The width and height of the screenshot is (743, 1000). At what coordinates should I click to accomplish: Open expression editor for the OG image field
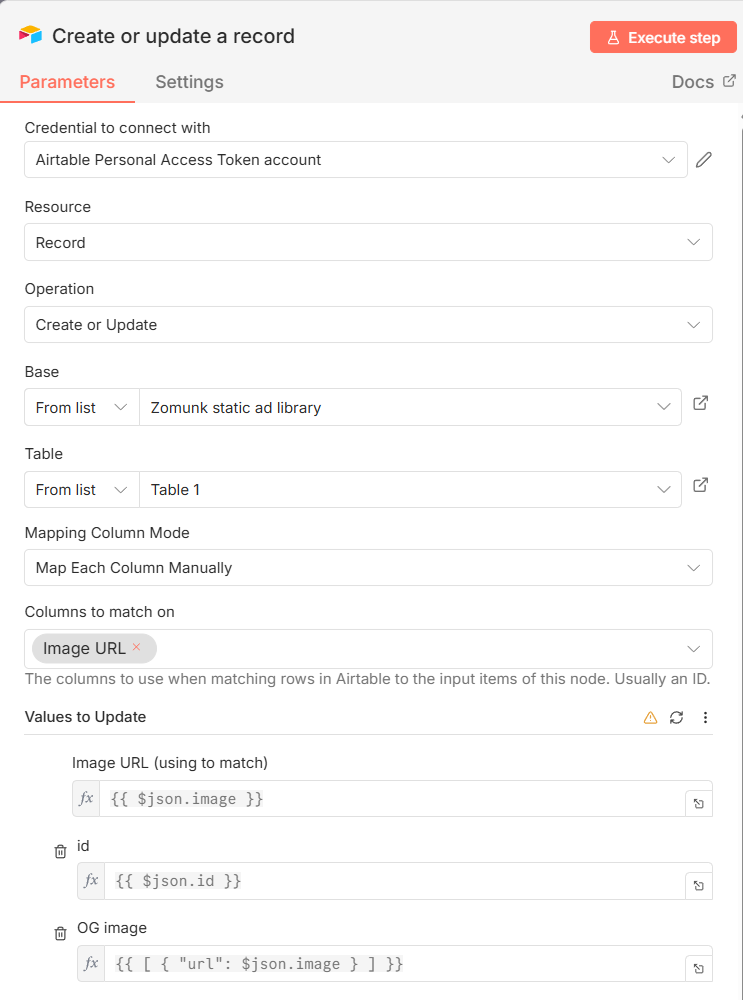pyautogui.click(x=698, y=968)
